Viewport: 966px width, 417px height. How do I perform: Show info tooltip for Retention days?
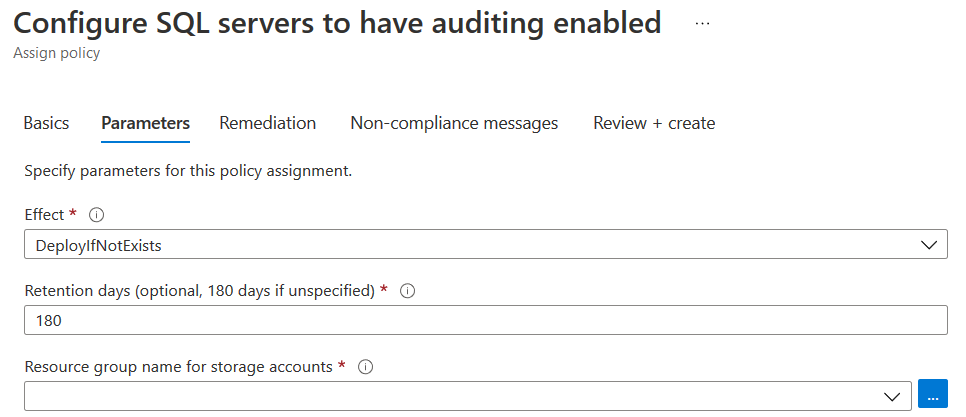tap(407, 291)
